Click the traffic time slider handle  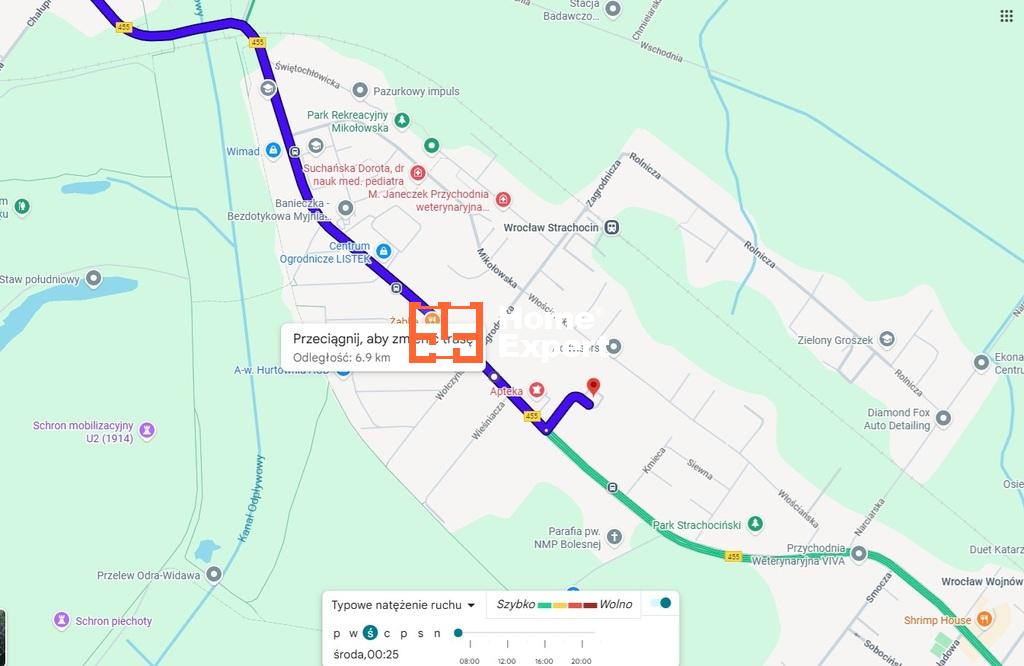tap(458, 633)
